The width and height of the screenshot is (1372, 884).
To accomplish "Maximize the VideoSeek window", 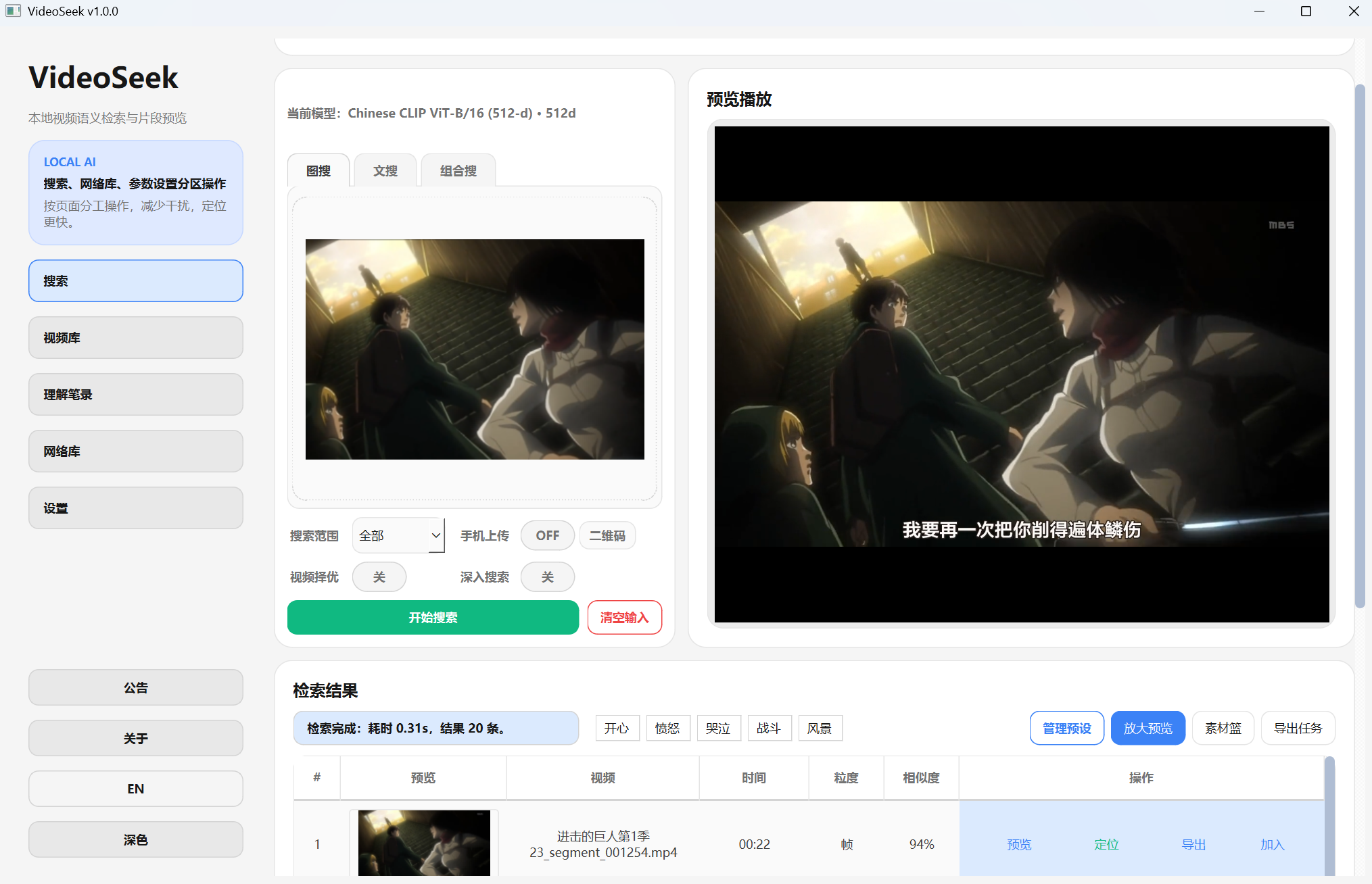I will click(x=1306, y=11).
